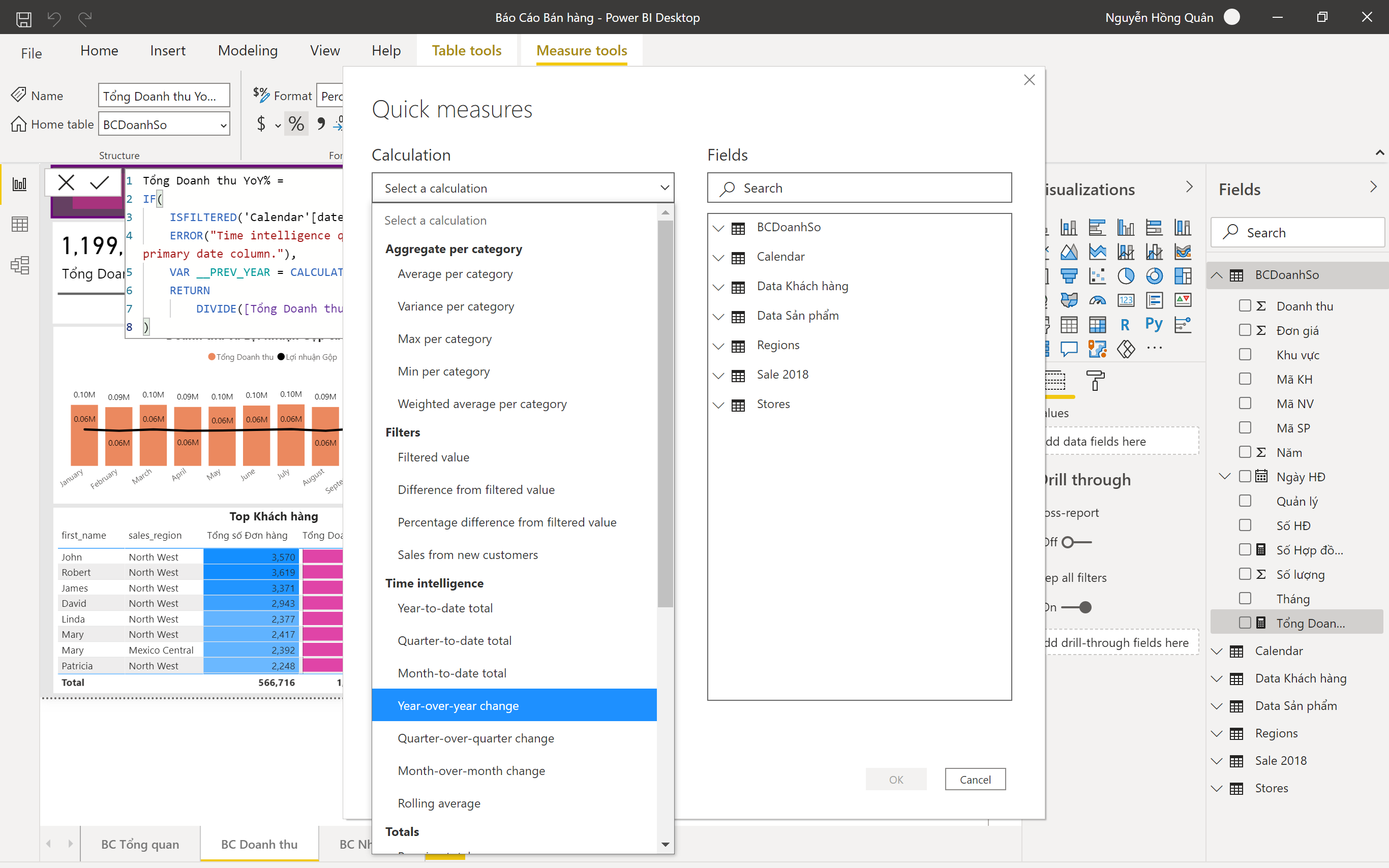Select the area chart visual
1389x868 pixels.
pyautogui.click(x=1068, y=252)
